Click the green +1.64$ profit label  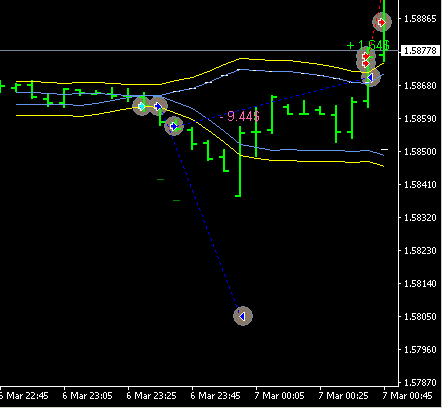pyautogui.click(x=368, y=45)
